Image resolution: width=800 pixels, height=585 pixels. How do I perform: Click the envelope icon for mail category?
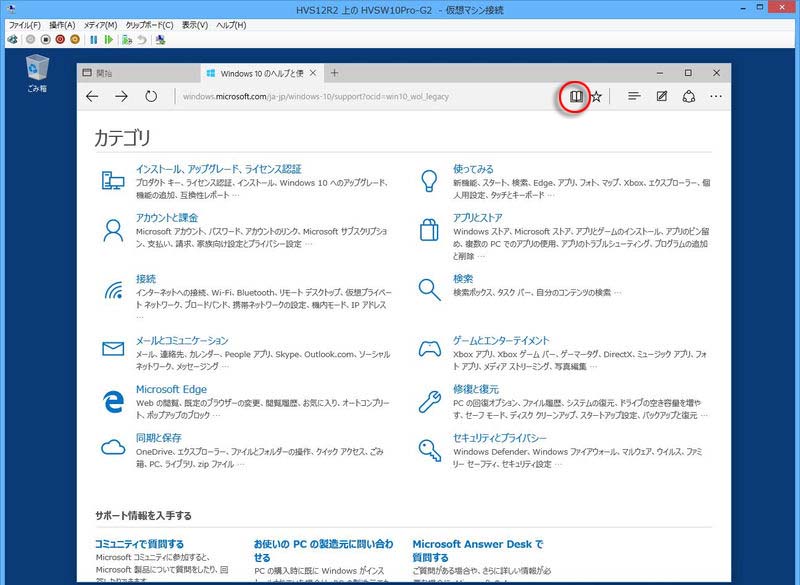pos(113,349)
